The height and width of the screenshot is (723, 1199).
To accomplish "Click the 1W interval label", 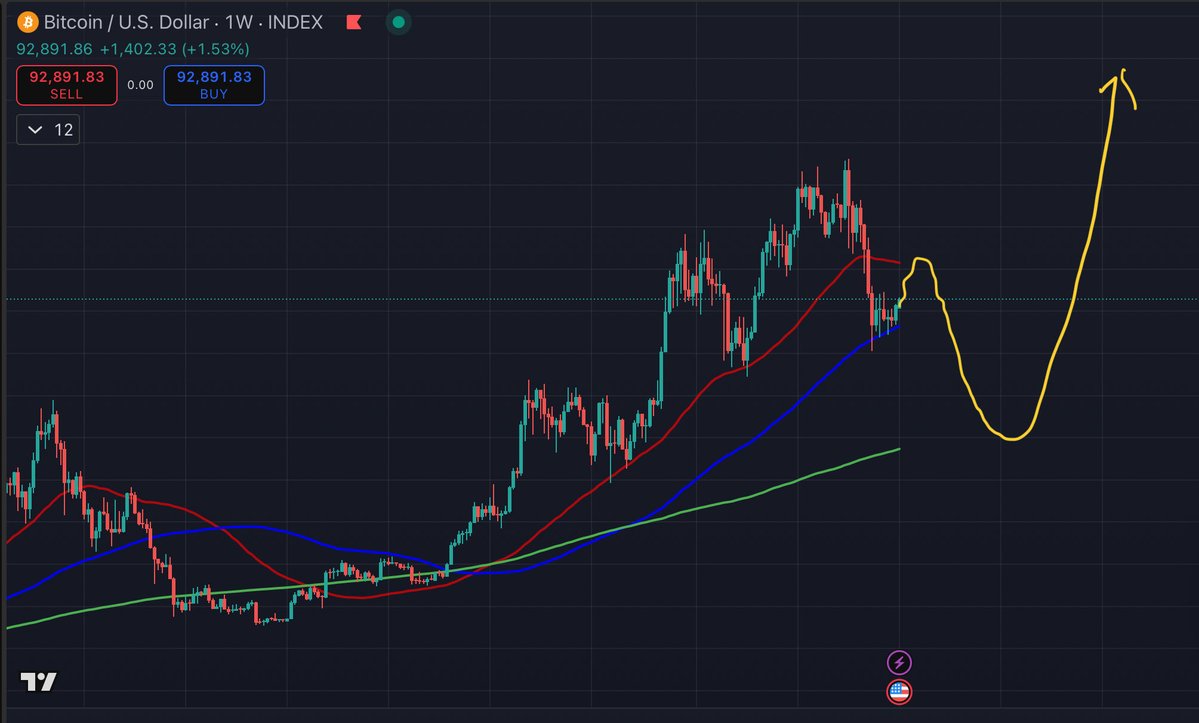I will 239,22.
